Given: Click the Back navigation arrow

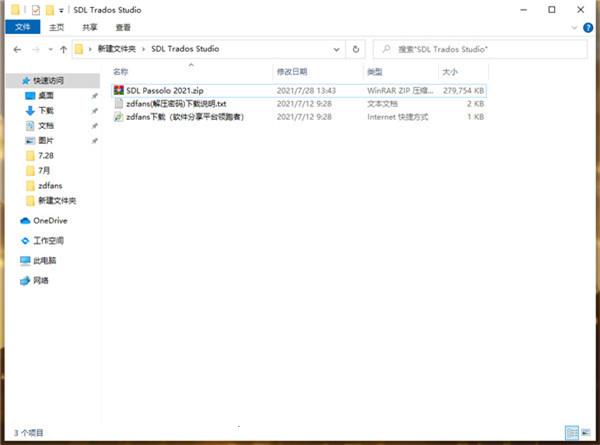Looking at the screenshot, I should click(17, 49).
